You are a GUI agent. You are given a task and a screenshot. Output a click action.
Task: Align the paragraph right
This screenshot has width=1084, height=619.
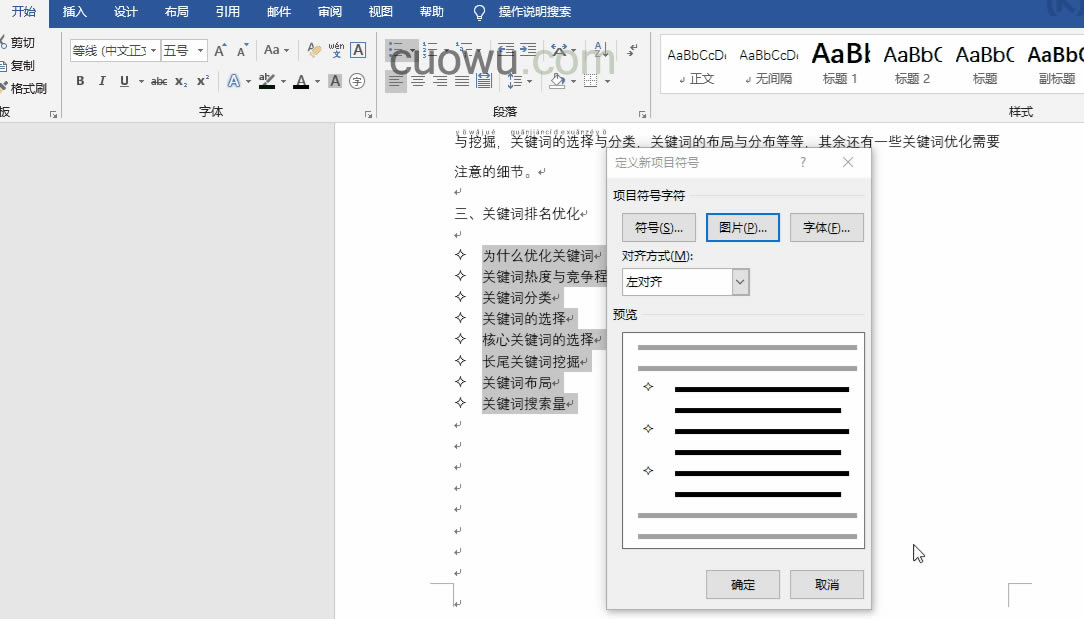(440, 81)
